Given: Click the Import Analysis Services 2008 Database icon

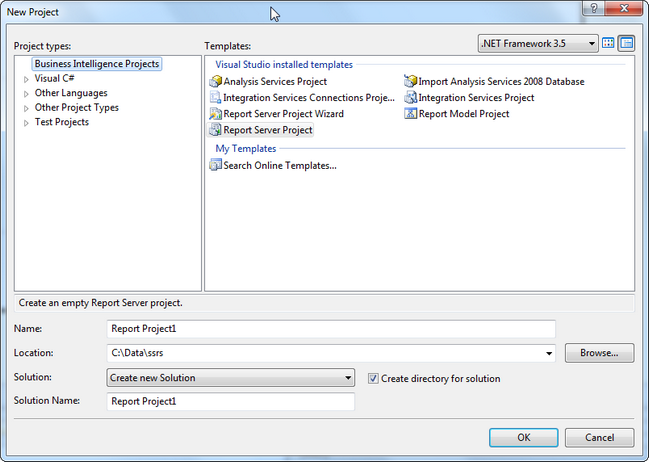Looking at the screenshot, I should [x=410, y=82].
